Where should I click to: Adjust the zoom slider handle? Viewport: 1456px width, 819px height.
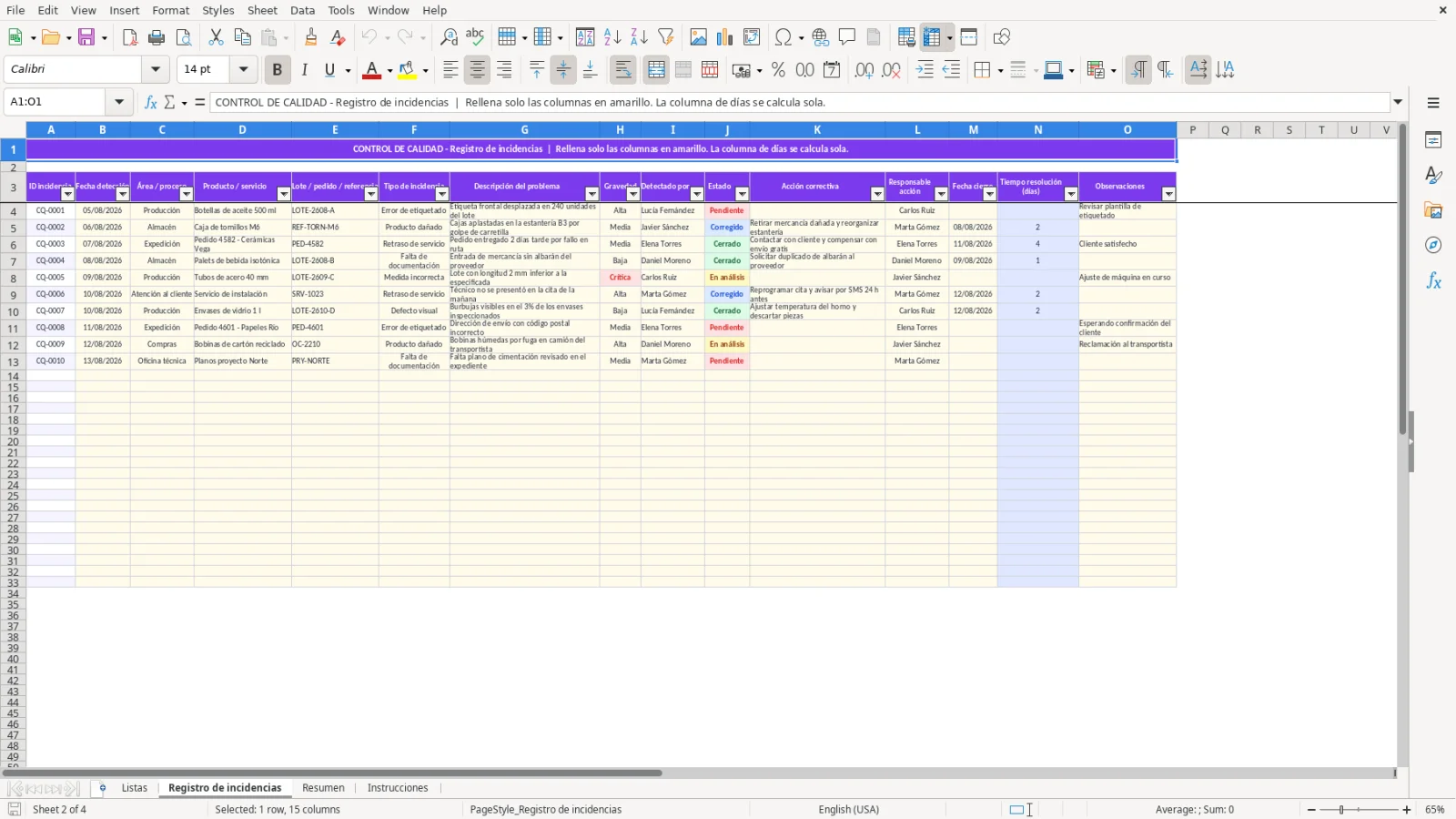coord(1341,810)
